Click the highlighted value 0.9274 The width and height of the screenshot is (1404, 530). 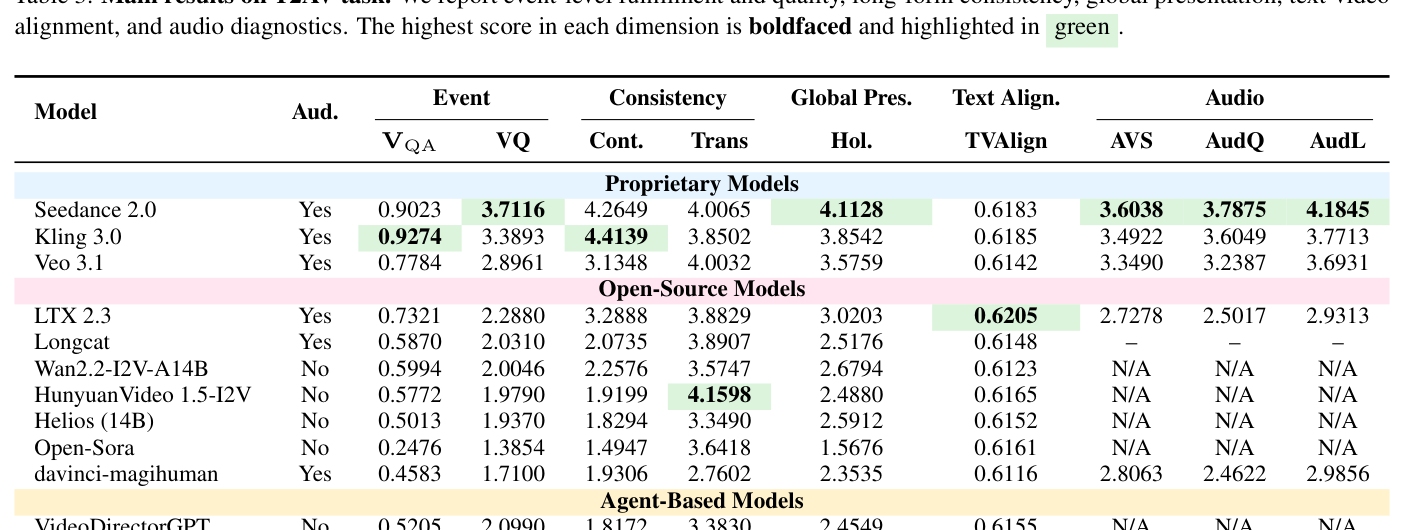pyautogui.click(x=410, y=237)
